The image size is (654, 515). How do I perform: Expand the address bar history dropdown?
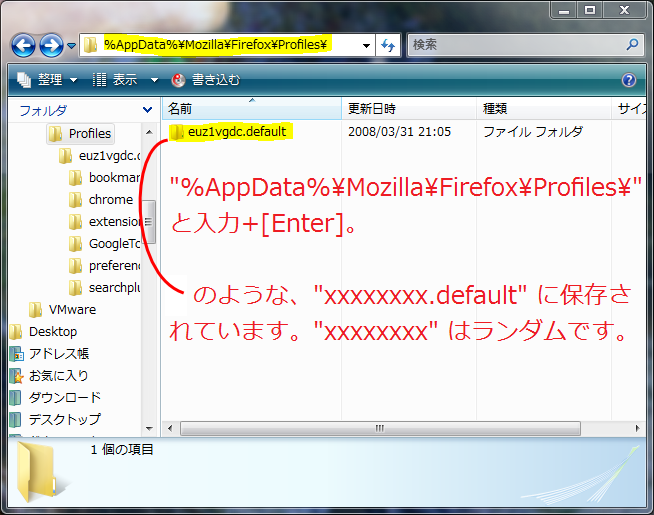366,45
